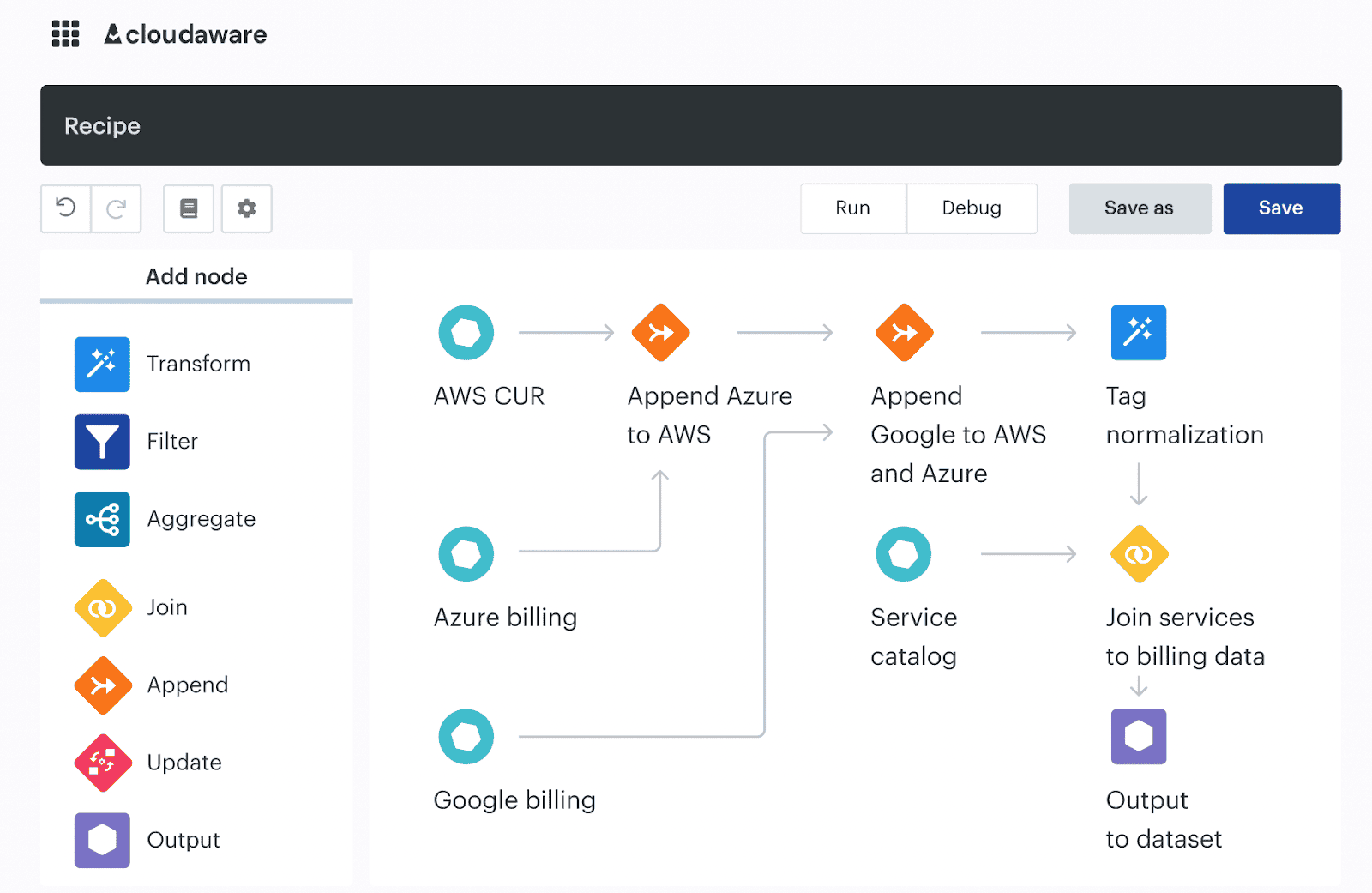1372x893 pixels.
Task: Select the AWS CUR dataset node
Action: 466,333
